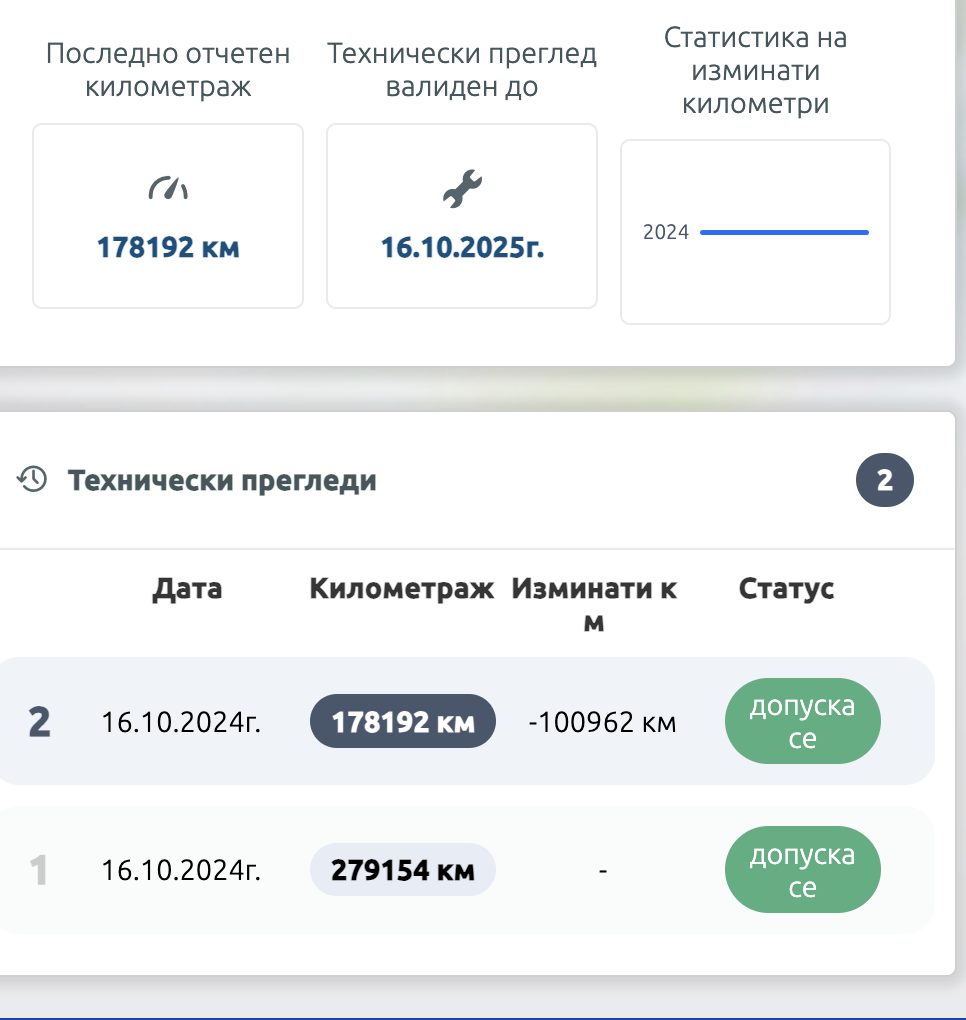
Task: Click the speedometer icon above mileage
Action: point(168,188)
